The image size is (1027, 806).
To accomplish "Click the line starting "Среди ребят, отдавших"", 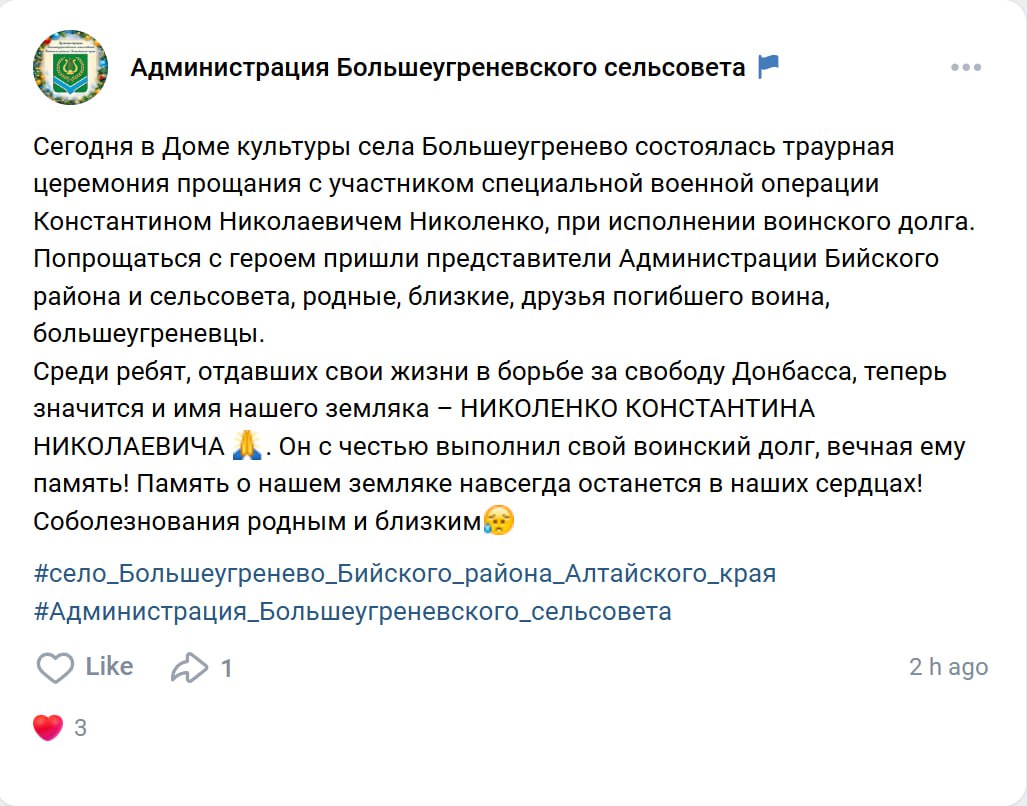I will point(490,372).
